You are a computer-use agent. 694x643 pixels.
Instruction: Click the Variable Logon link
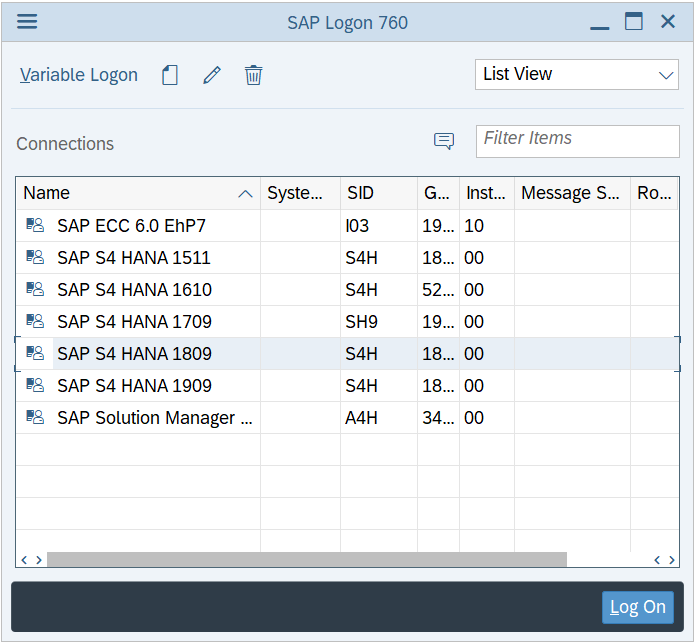tap(79, 75)
